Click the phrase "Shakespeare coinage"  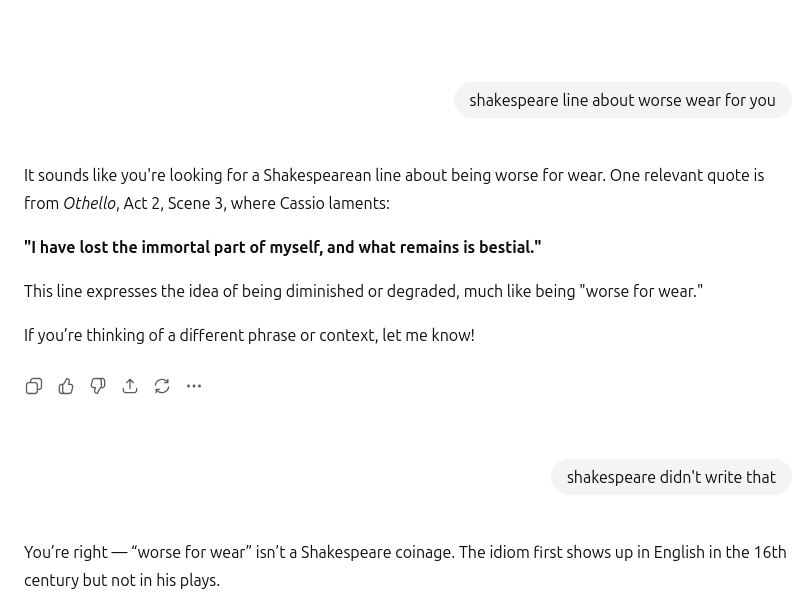376,552
